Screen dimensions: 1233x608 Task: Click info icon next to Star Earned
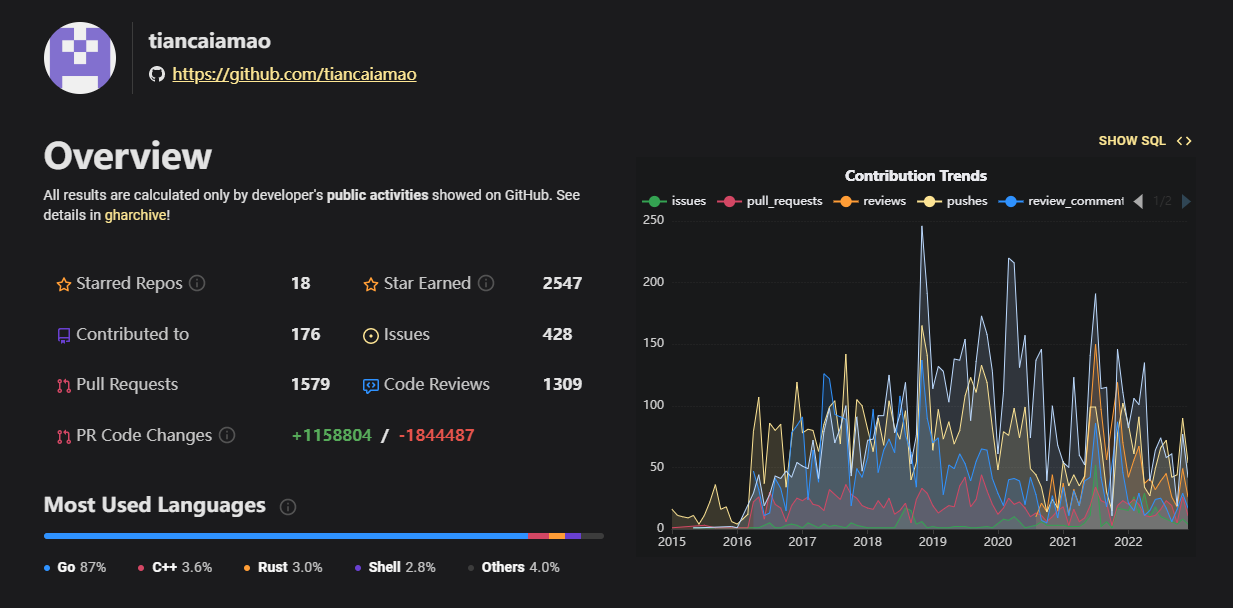[486, 283]
